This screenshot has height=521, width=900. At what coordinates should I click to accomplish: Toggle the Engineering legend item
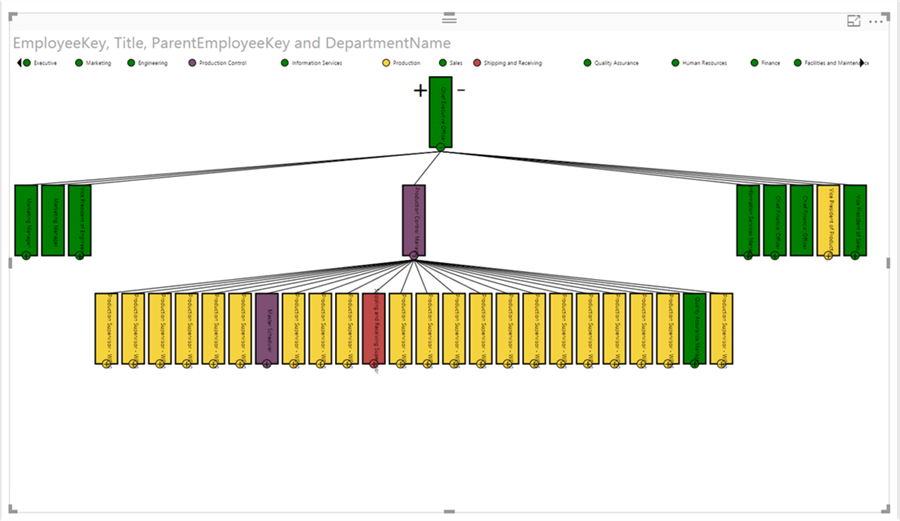point(152,63)
